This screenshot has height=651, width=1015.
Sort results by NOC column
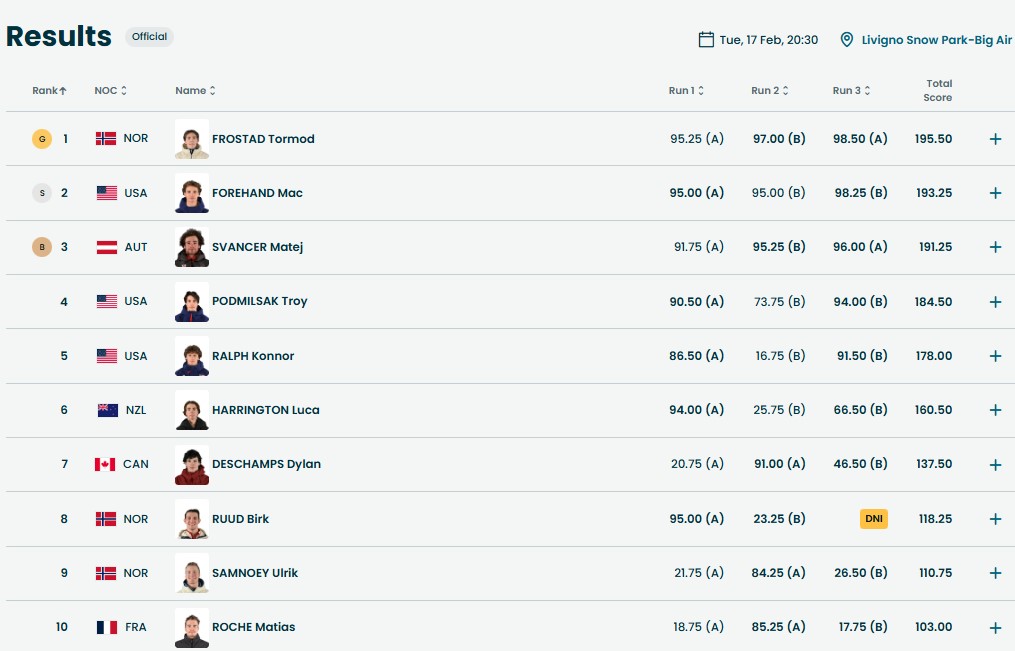(x=110, y=91)
